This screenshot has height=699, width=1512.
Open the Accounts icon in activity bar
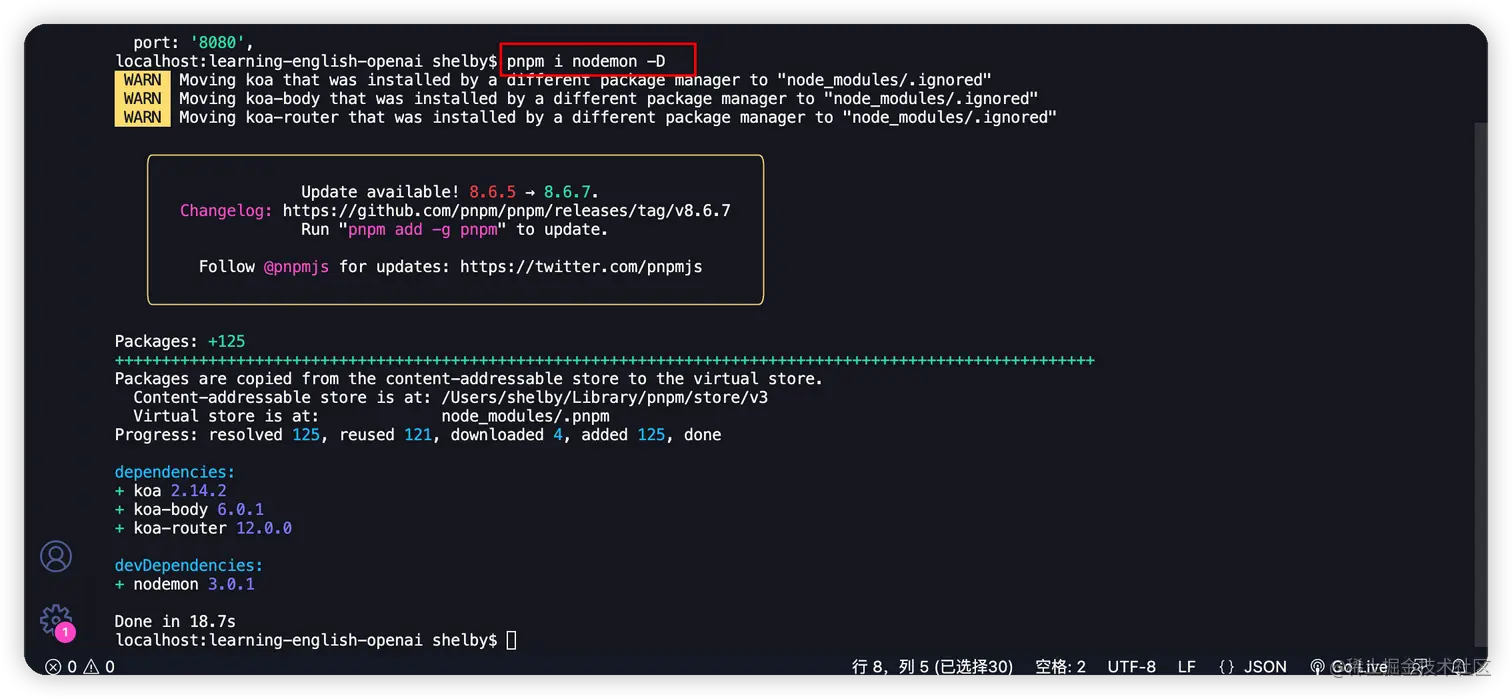pos(56,557)
